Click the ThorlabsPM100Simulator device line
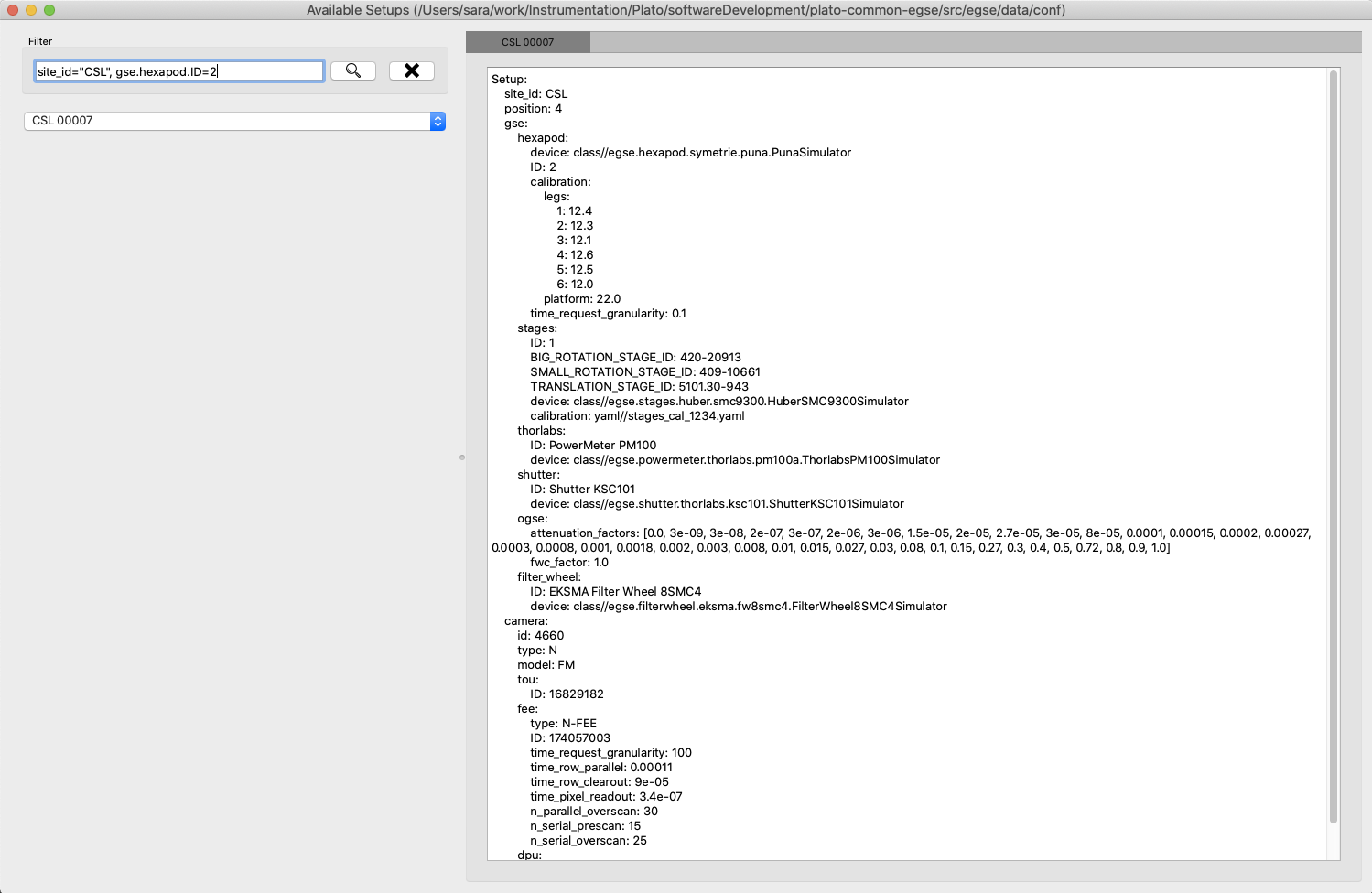 pyautogui.click(x=735, y=460)
